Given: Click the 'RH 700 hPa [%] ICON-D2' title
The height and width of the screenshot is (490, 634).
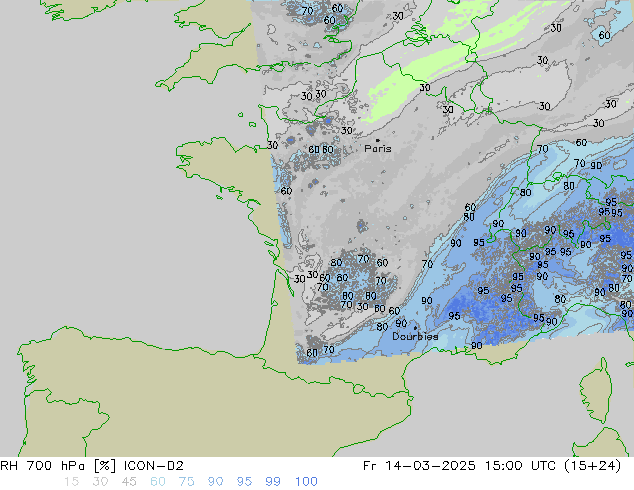Looking at the screenshot, I should 92,466.
